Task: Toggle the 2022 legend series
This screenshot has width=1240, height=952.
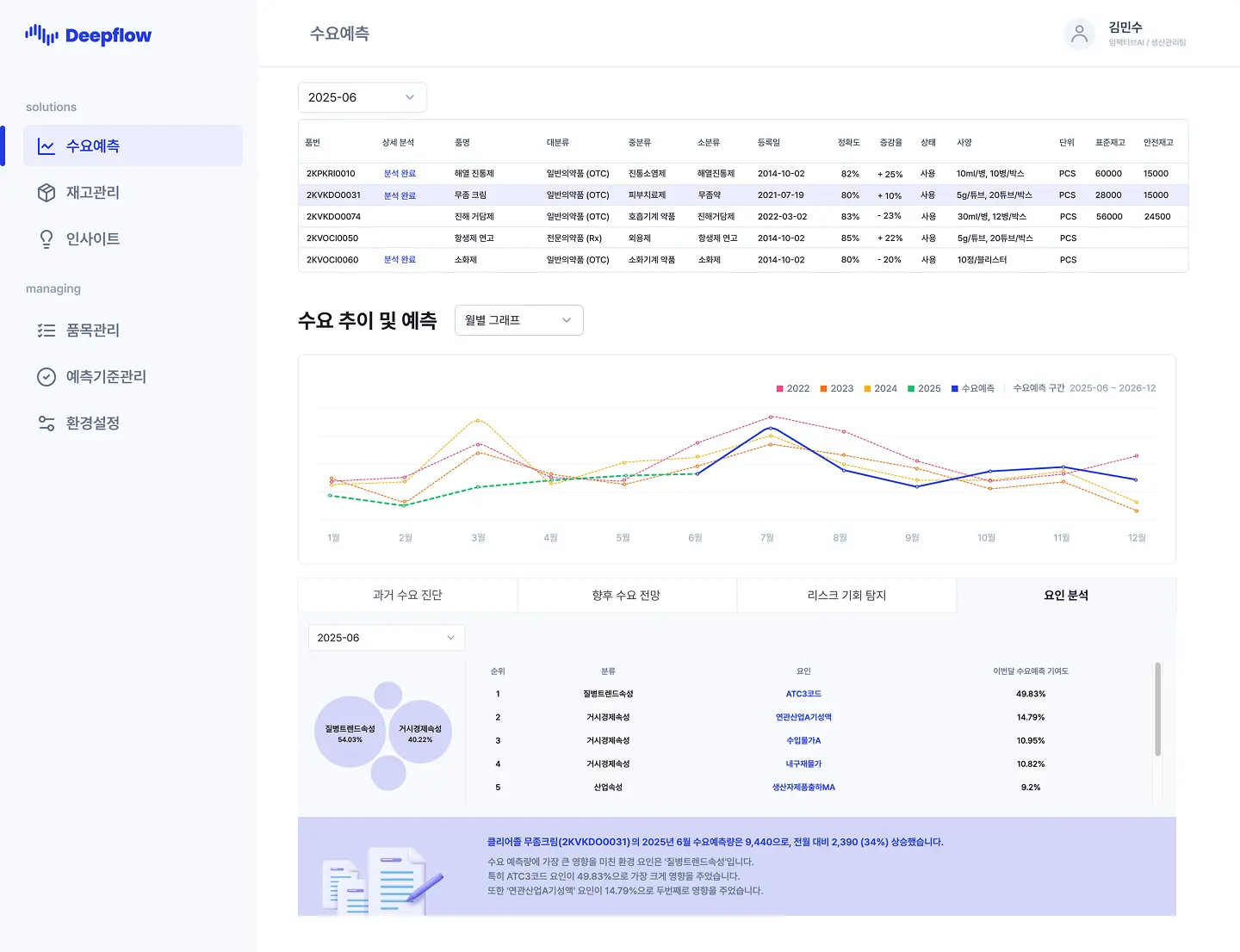Action: point(793,388)
